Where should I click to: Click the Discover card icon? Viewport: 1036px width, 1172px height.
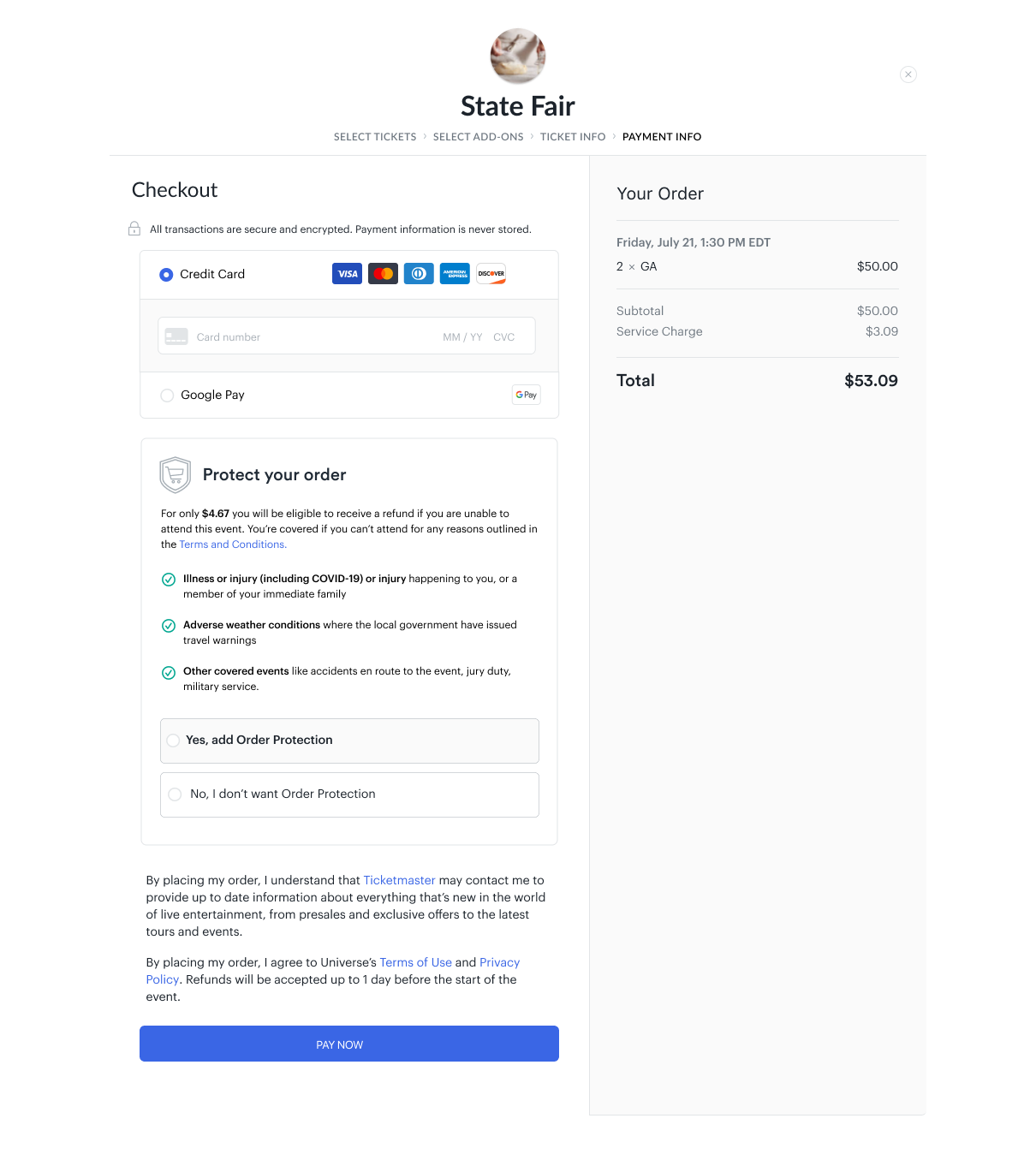[491, 274]
